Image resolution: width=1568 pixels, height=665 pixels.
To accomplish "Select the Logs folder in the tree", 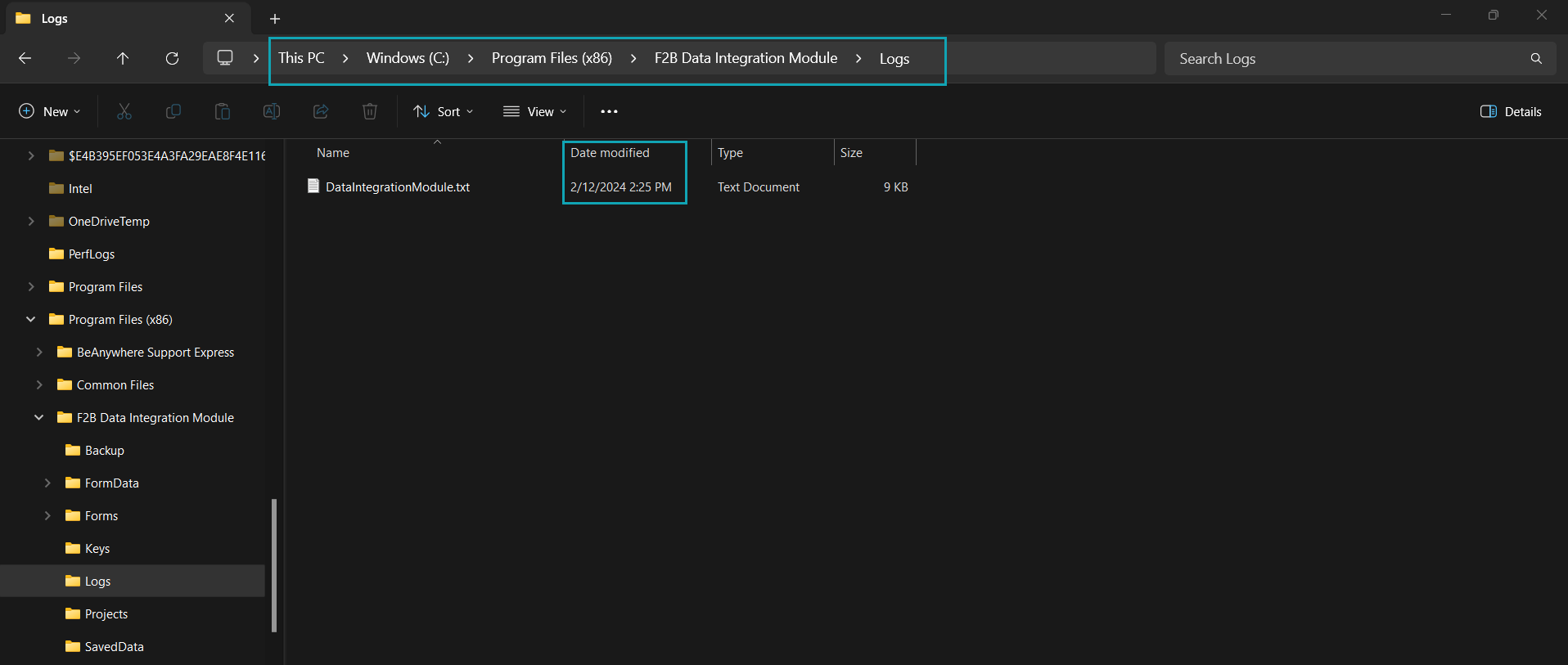I will (x=133, y=581).
